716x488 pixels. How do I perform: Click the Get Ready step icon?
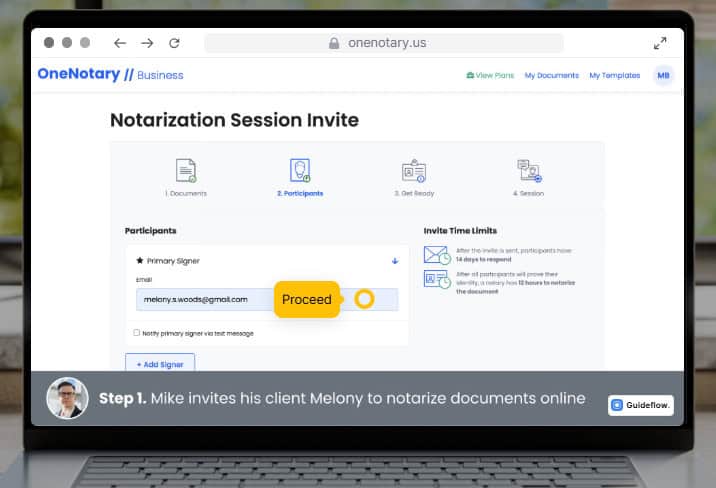(x=413, y=171)
